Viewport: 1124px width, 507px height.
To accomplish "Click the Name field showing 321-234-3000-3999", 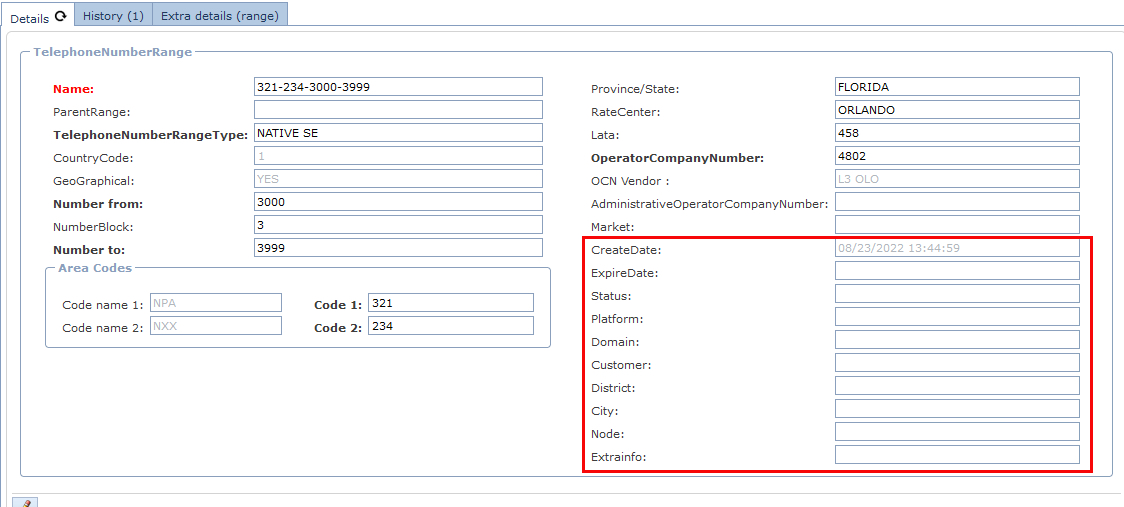I will 398,87.
